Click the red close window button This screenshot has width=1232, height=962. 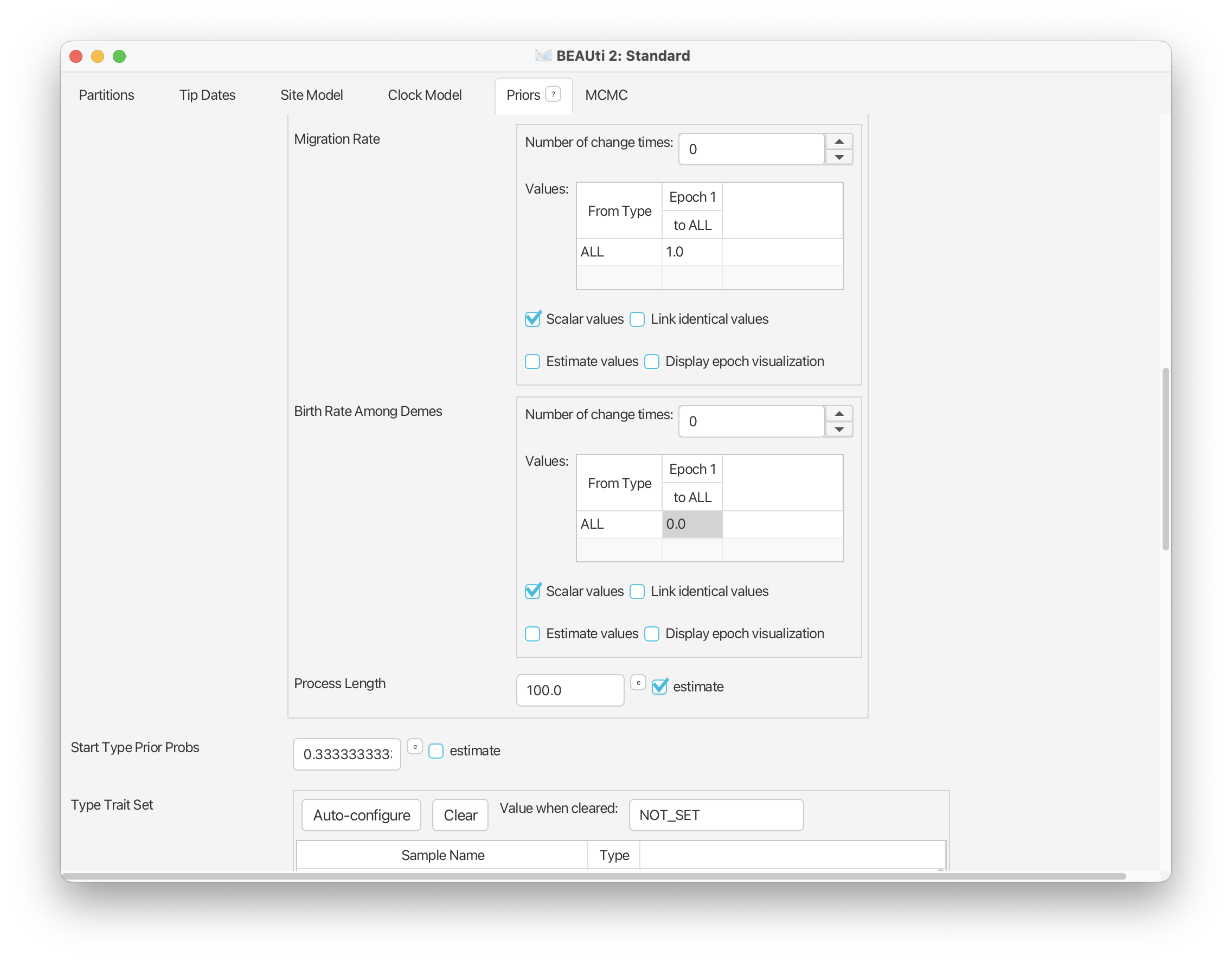pos(76,56)
